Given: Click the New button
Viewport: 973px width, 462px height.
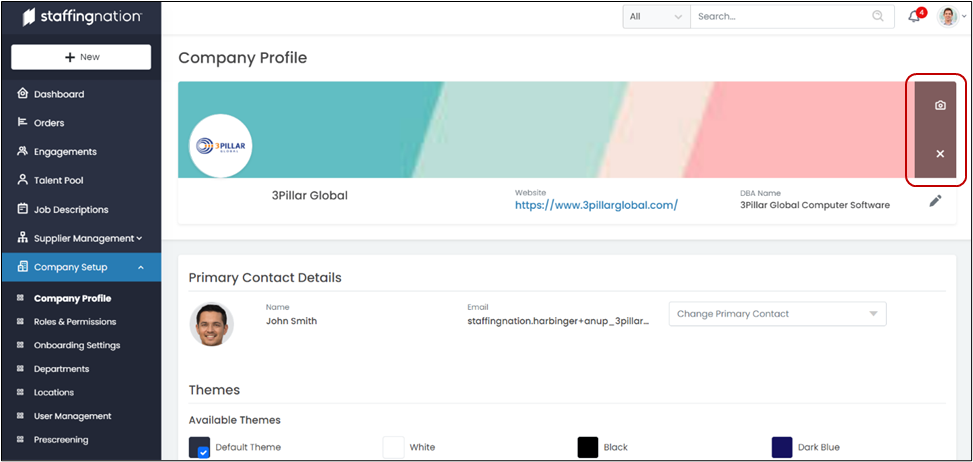Looking at the screenshot, I should tap(81, 57).
